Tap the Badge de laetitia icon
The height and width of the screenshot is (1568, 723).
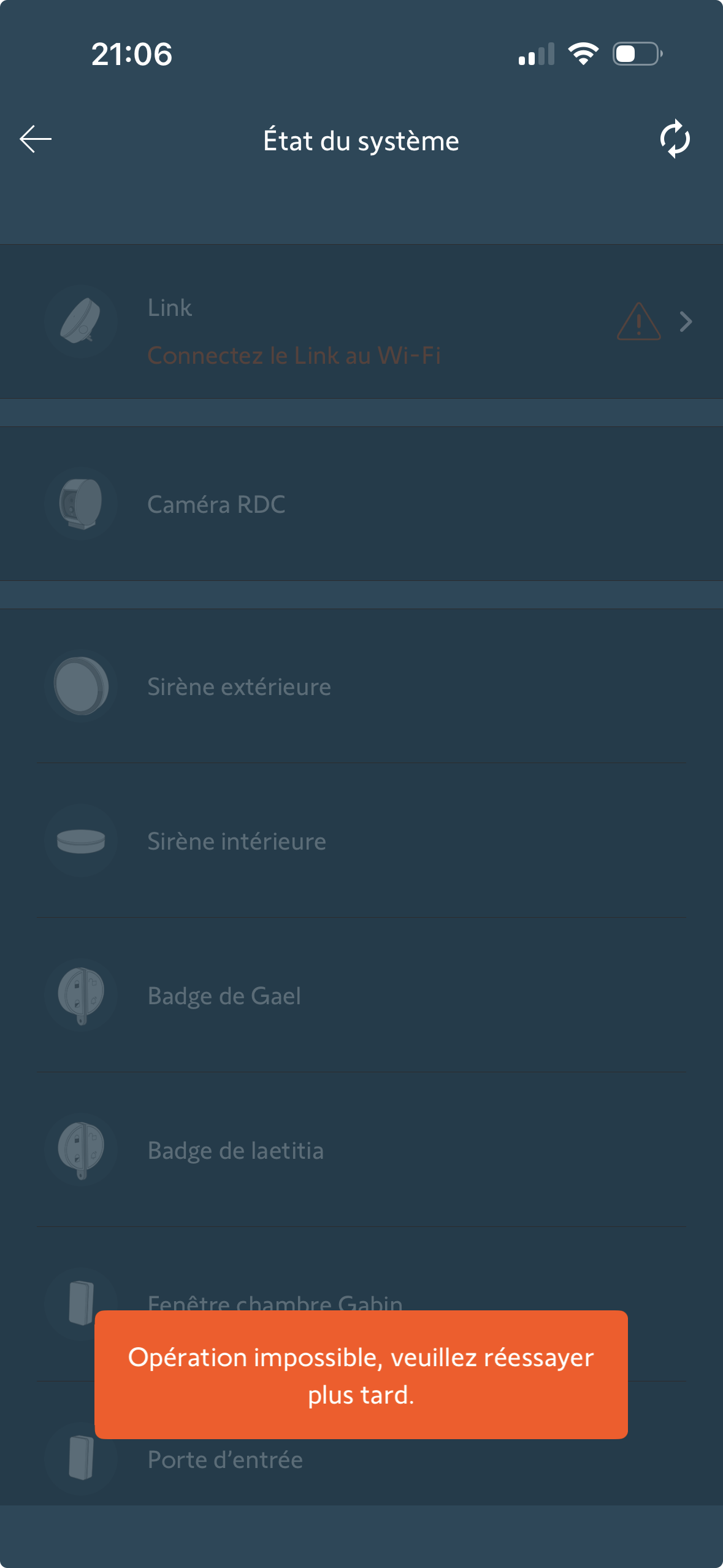click(x=81, y=1150)
